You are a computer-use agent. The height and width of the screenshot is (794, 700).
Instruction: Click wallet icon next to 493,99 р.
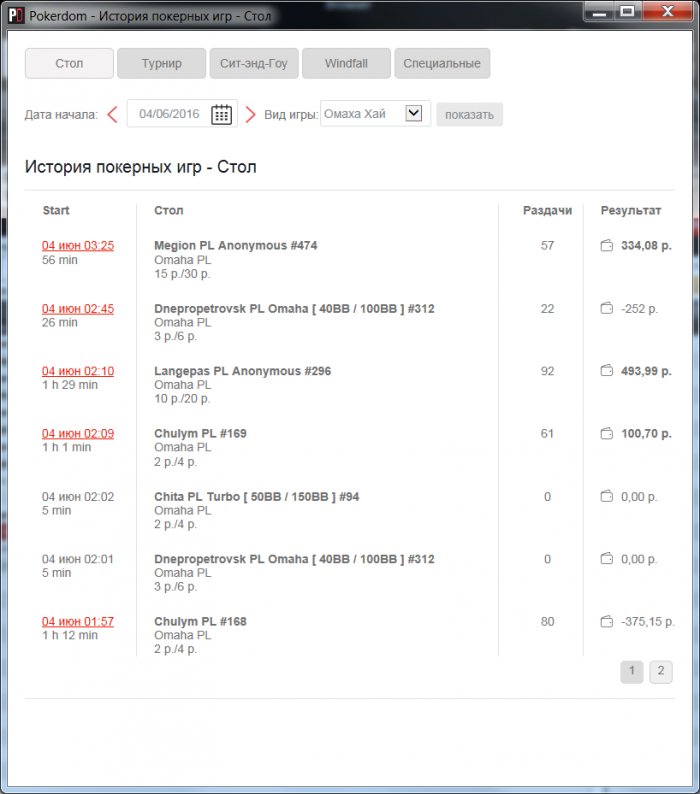[606, 371]
